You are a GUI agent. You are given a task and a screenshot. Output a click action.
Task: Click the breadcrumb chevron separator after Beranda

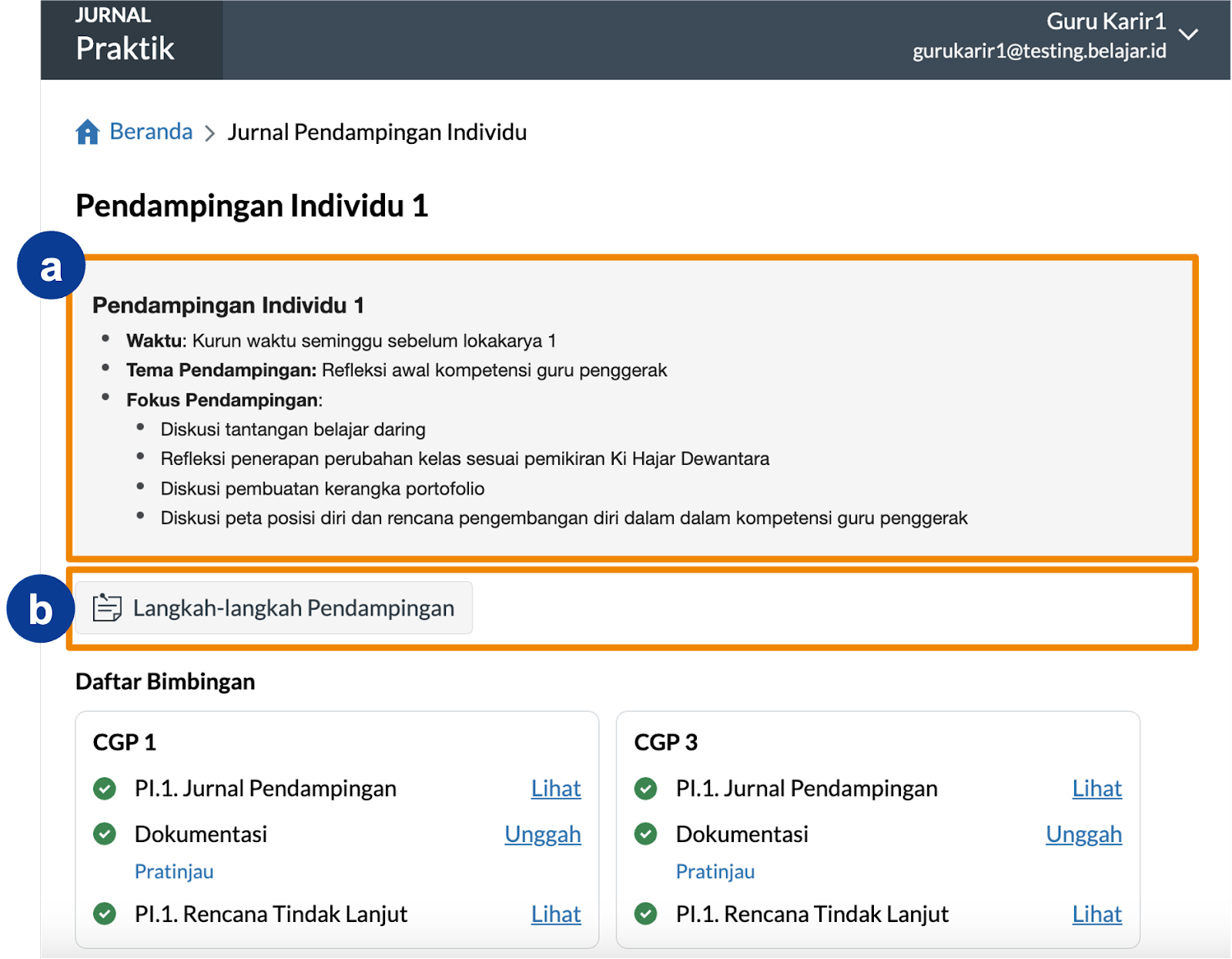pos(209,133)
